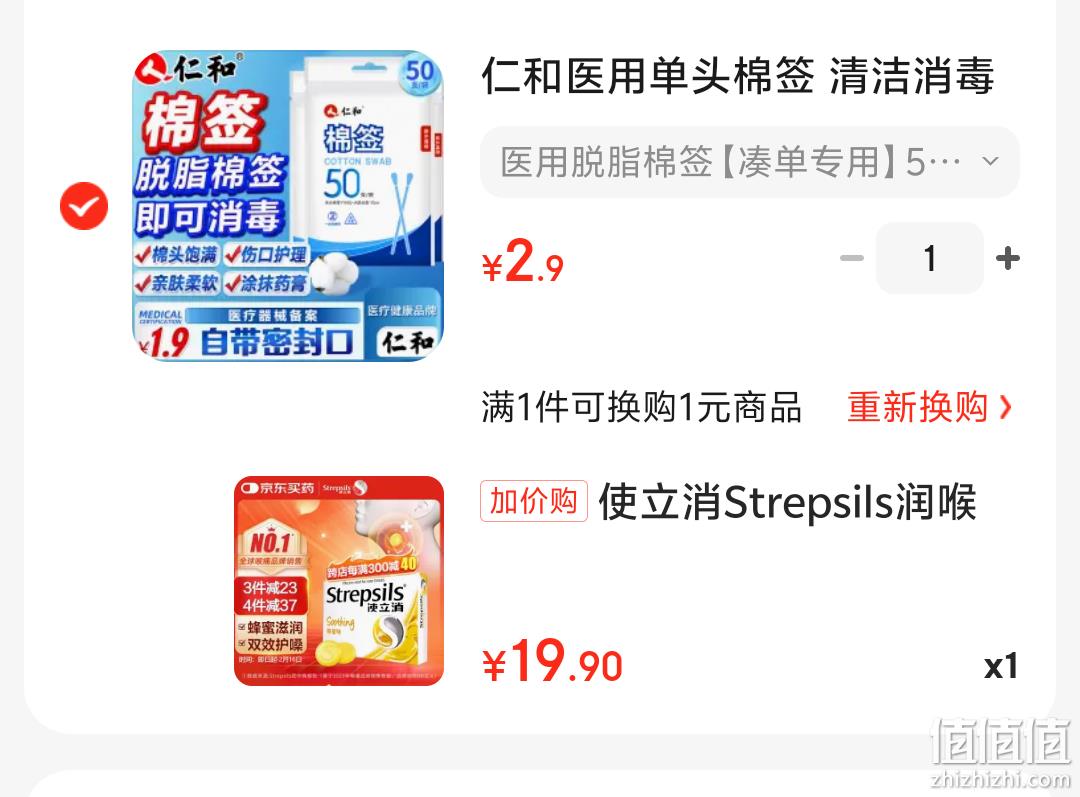The width and height of the screenshot is (1080, 797).
Task: Choose 重新换购 to reselect add-on item
Action: (x=917, y=407)
